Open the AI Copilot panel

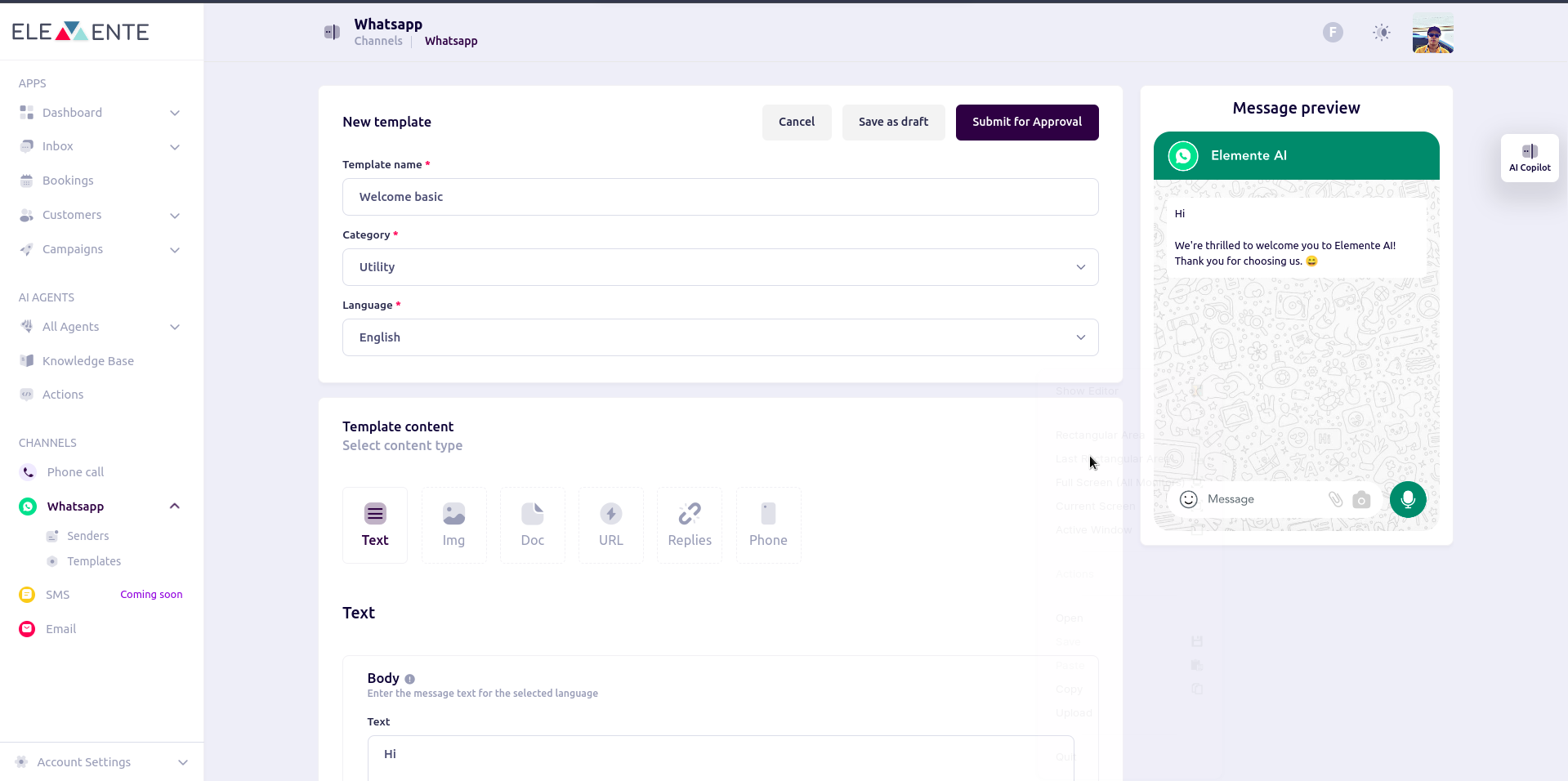[x=1530, y=158]
